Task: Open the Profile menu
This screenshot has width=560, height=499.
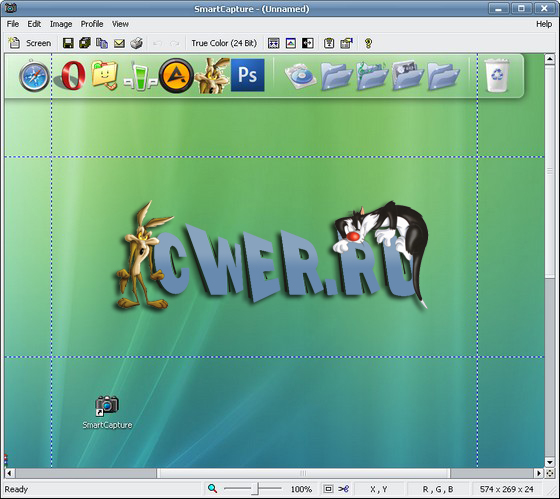Action: point(92,24)
